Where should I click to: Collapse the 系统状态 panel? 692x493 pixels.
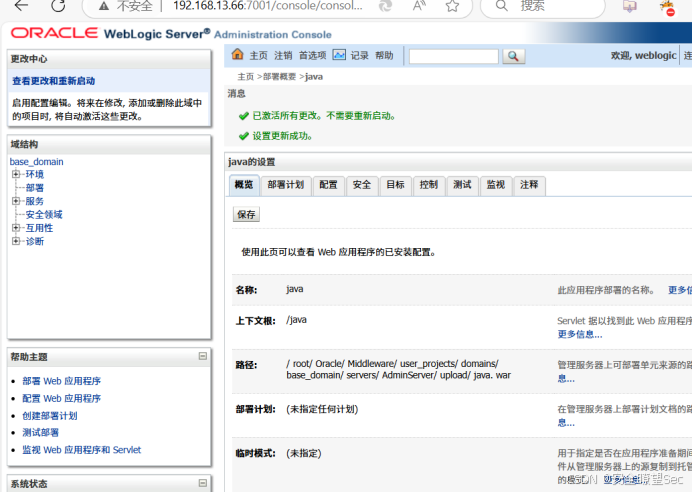pyautogui.click(x=203, y=483)
